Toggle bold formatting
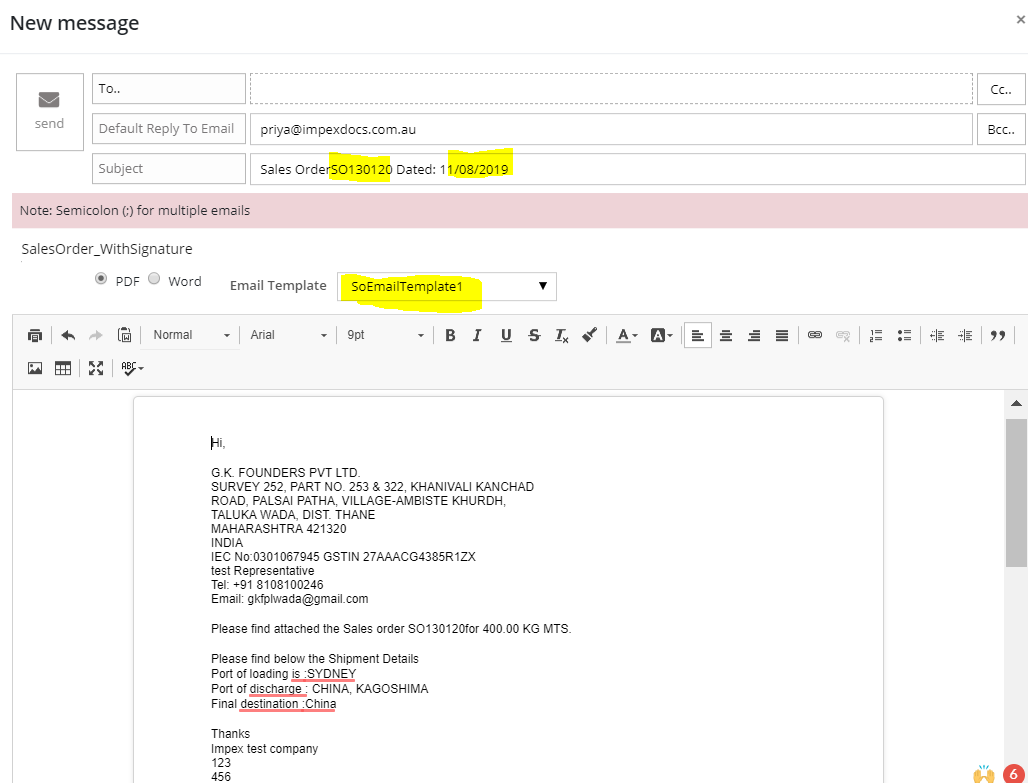The height and width of the screenshot is (783, 1028). pyautogui.click(x=450, y=335)
